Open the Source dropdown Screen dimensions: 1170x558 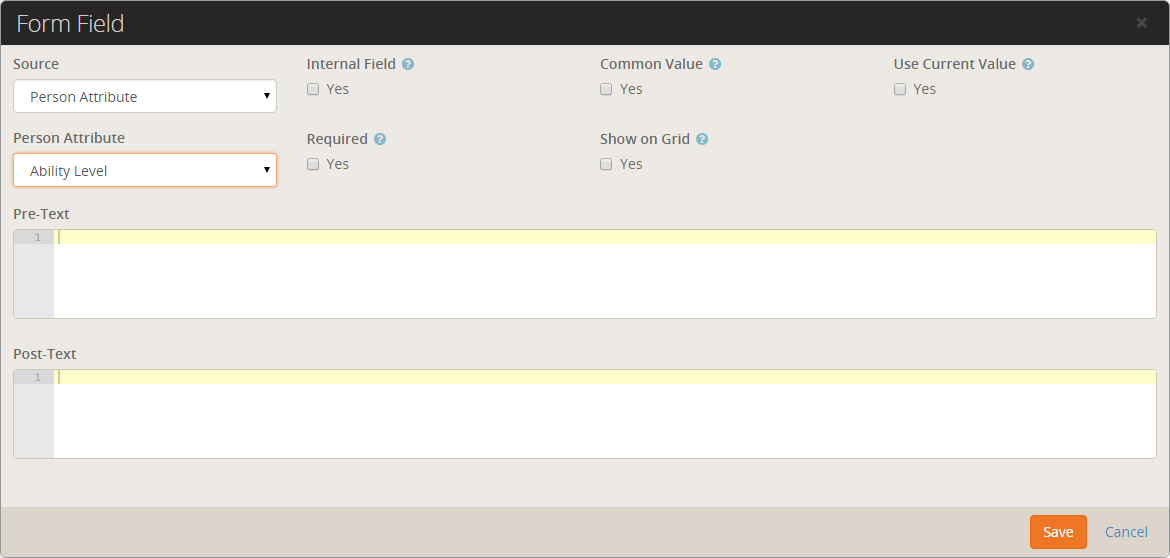(145, 97)
